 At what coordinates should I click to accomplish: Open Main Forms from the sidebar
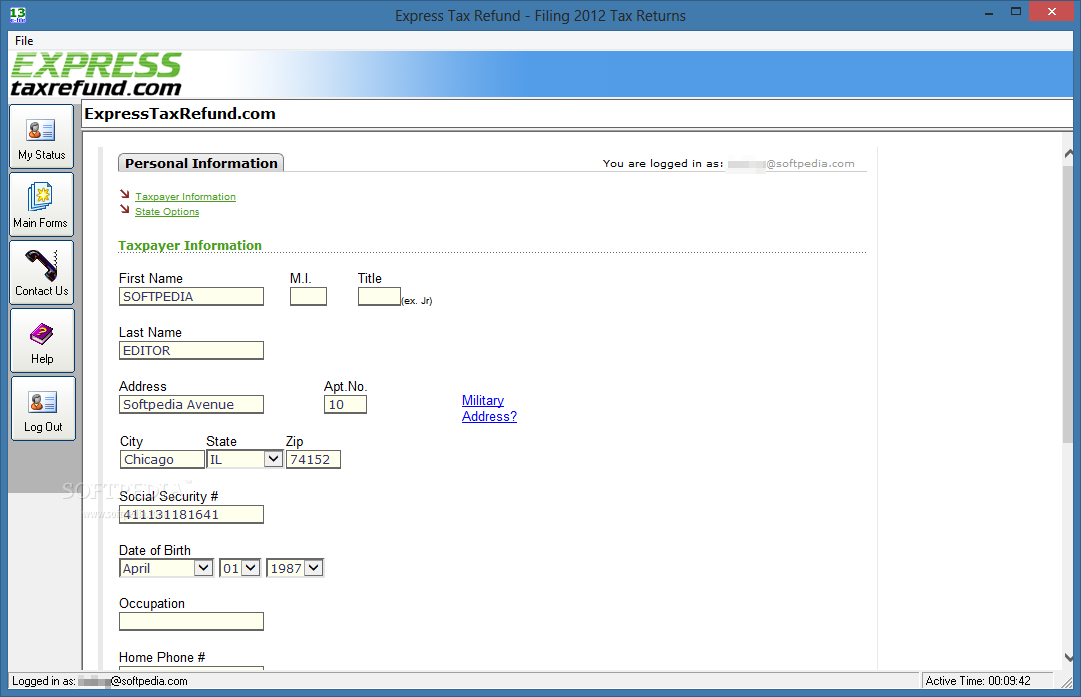[x=41, y=204]
